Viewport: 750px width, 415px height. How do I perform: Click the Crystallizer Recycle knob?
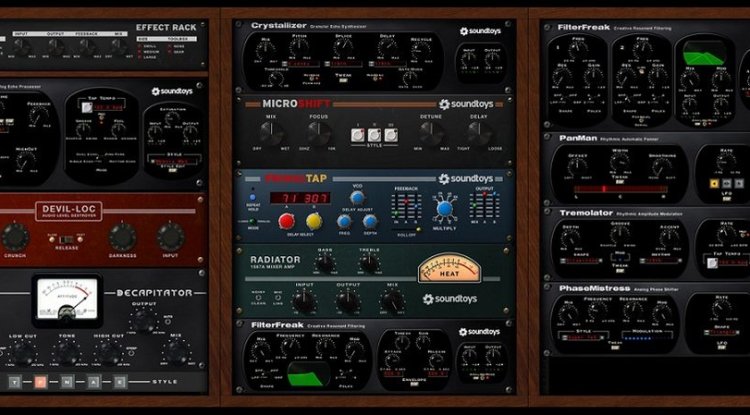pyautogui.click(x=420, y=50)
